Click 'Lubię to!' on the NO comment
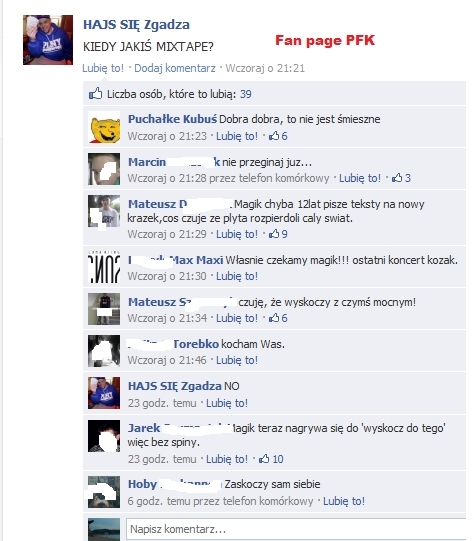Screen dimensions: 474x541 tap(227, 403)
